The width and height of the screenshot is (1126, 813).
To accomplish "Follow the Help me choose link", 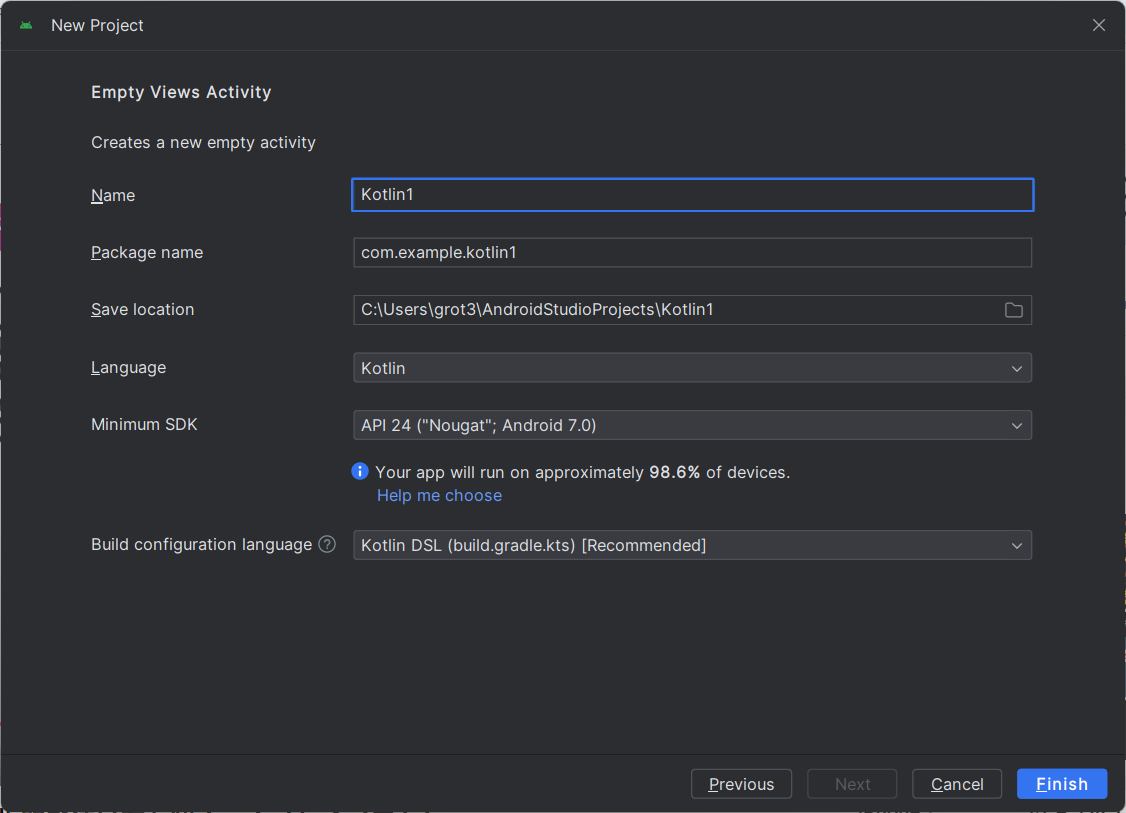I will coord(439,496).
